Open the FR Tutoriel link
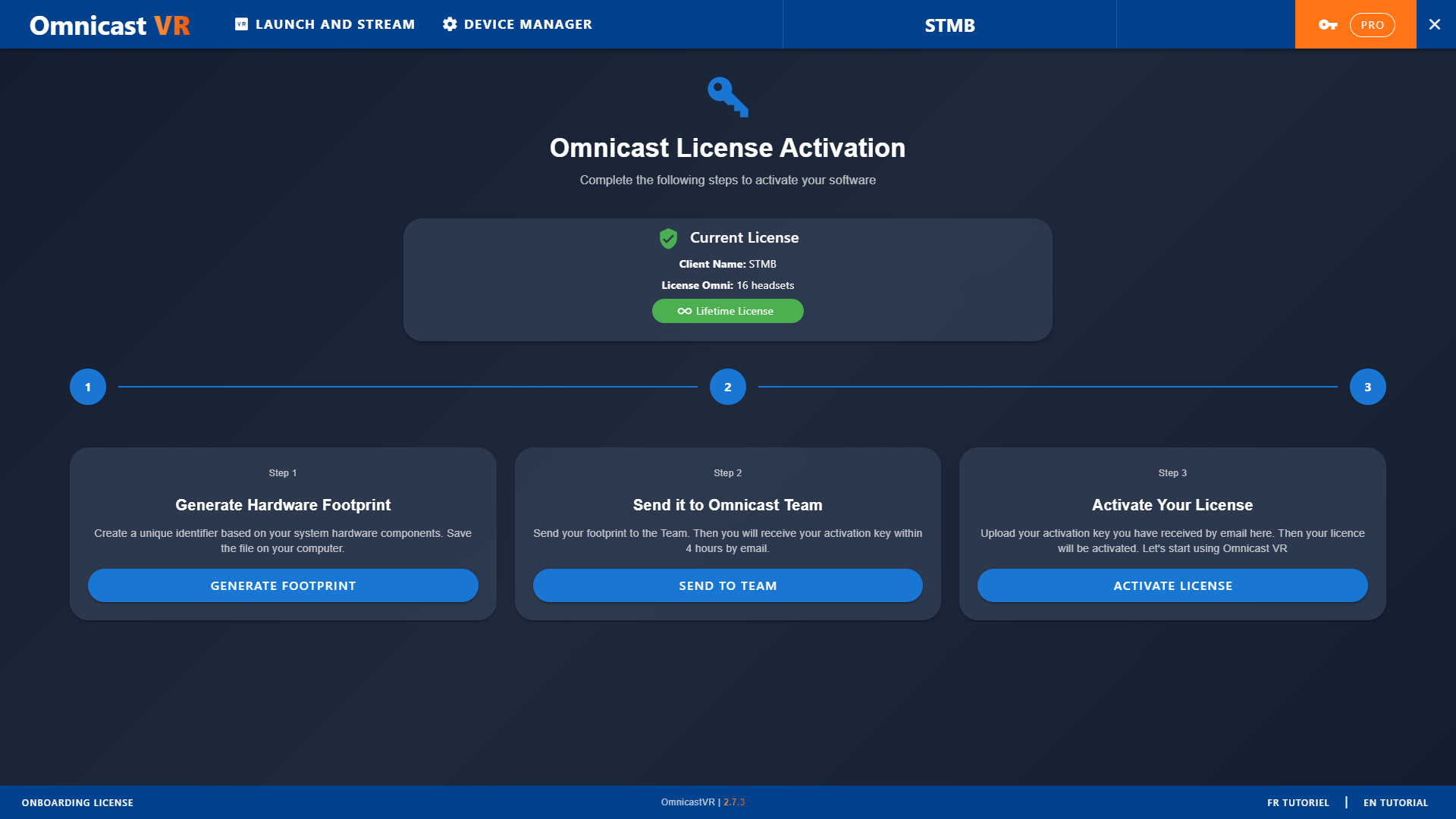The width and height of the screenshot is (1456, 819). coord(1298,802)
